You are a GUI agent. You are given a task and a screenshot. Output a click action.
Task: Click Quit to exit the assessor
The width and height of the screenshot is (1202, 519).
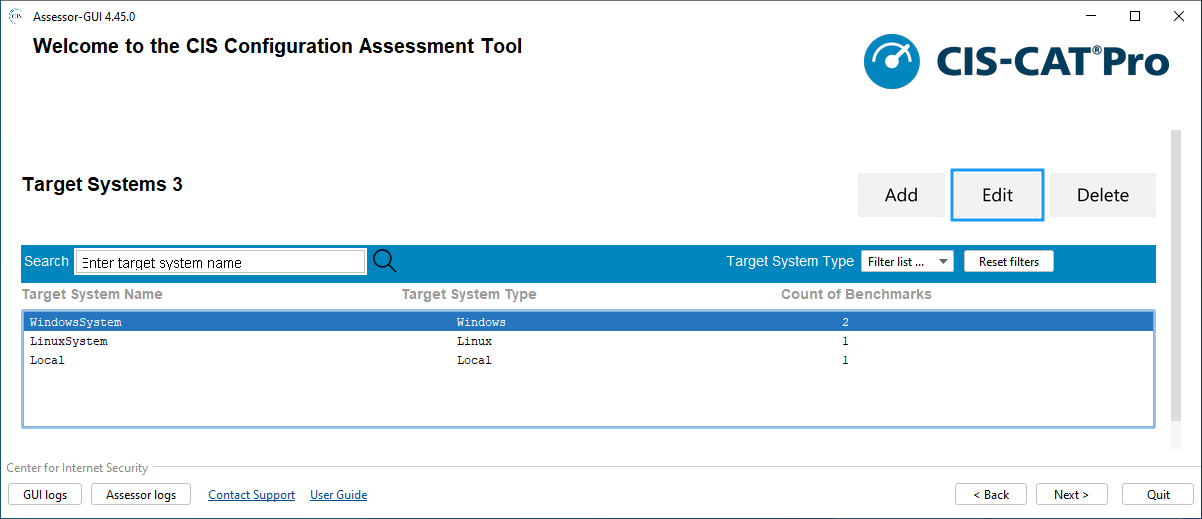tap(1158, 495)
